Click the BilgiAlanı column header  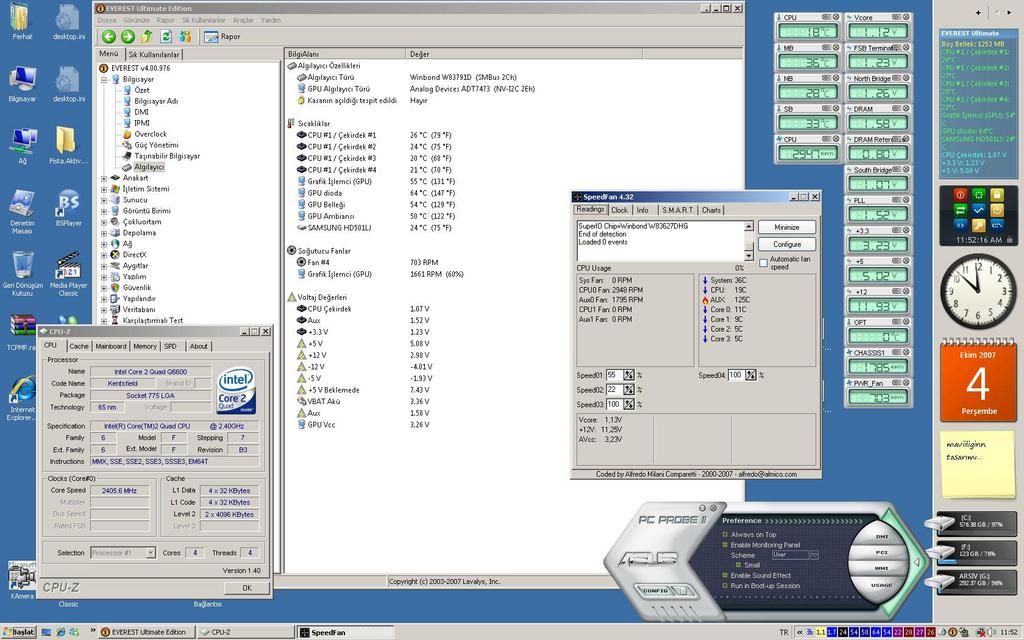click(x=345, y=54)
